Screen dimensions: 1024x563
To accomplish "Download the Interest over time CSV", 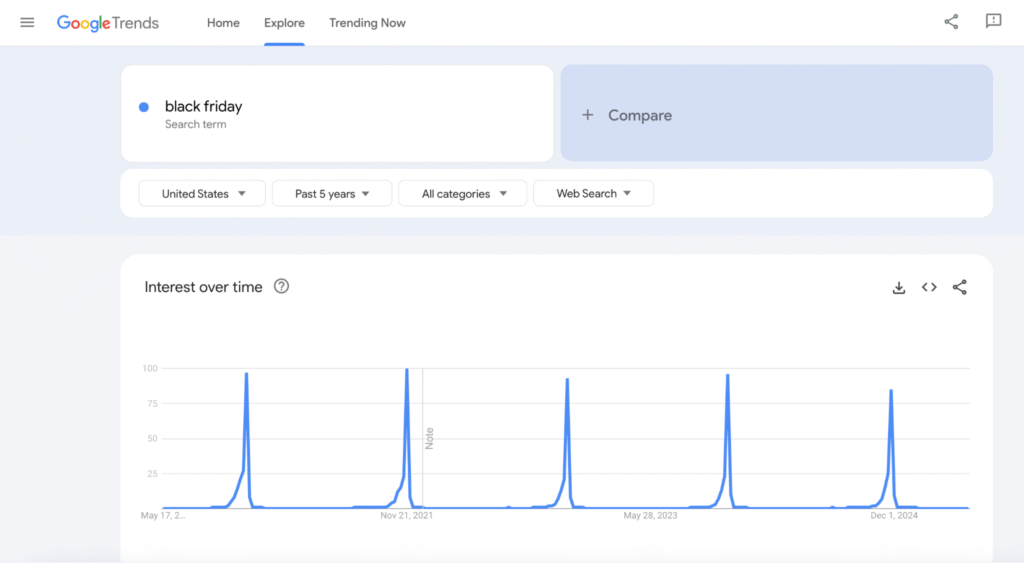I will [899, 287].
